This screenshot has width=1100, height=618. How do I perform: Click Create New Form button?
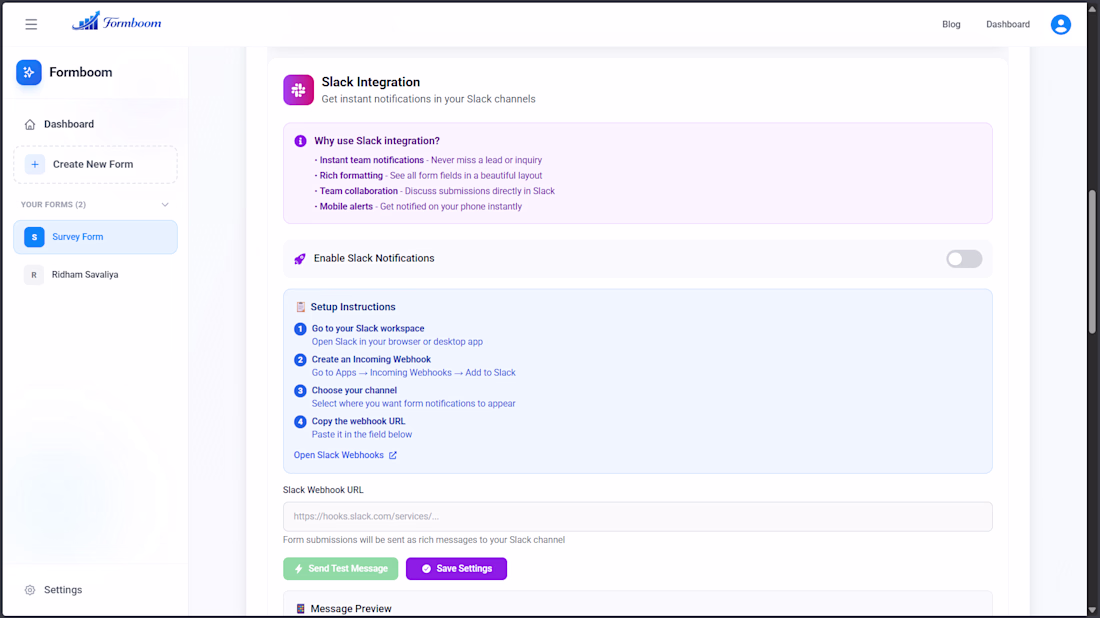pos(95,164)
